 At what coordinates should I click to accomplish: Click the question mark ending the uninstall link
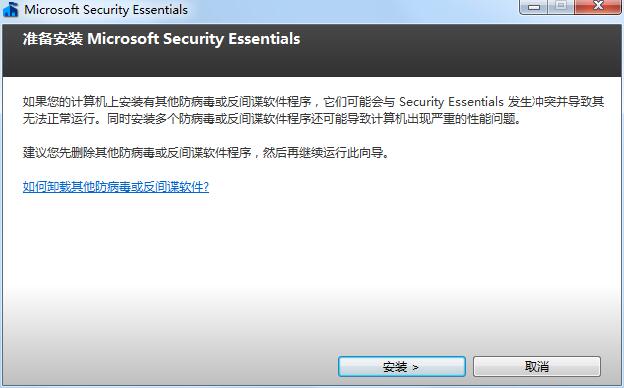[x=206, y=186]
